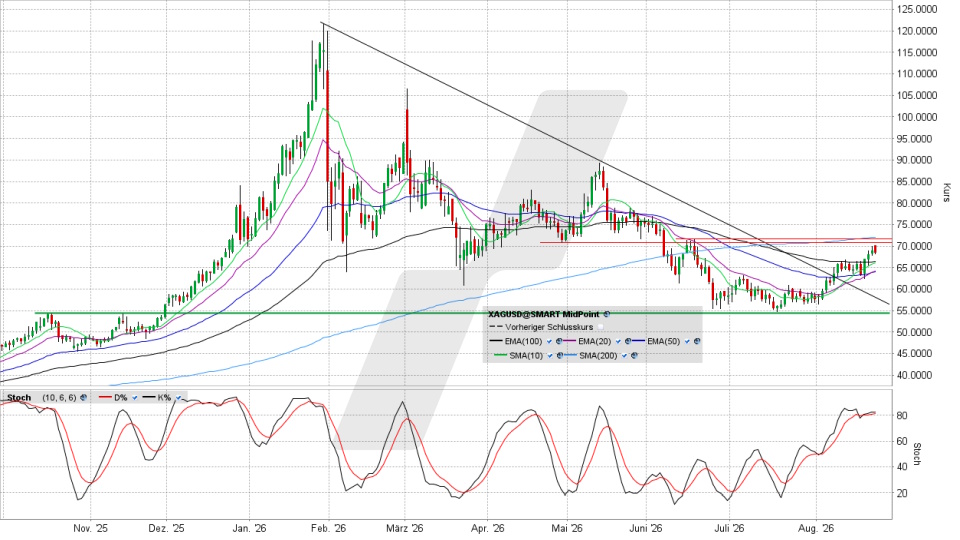The height and width of the screenshot is (540, 960).
Task: Click the SMA(200) legend label
Action: [598, 356]
